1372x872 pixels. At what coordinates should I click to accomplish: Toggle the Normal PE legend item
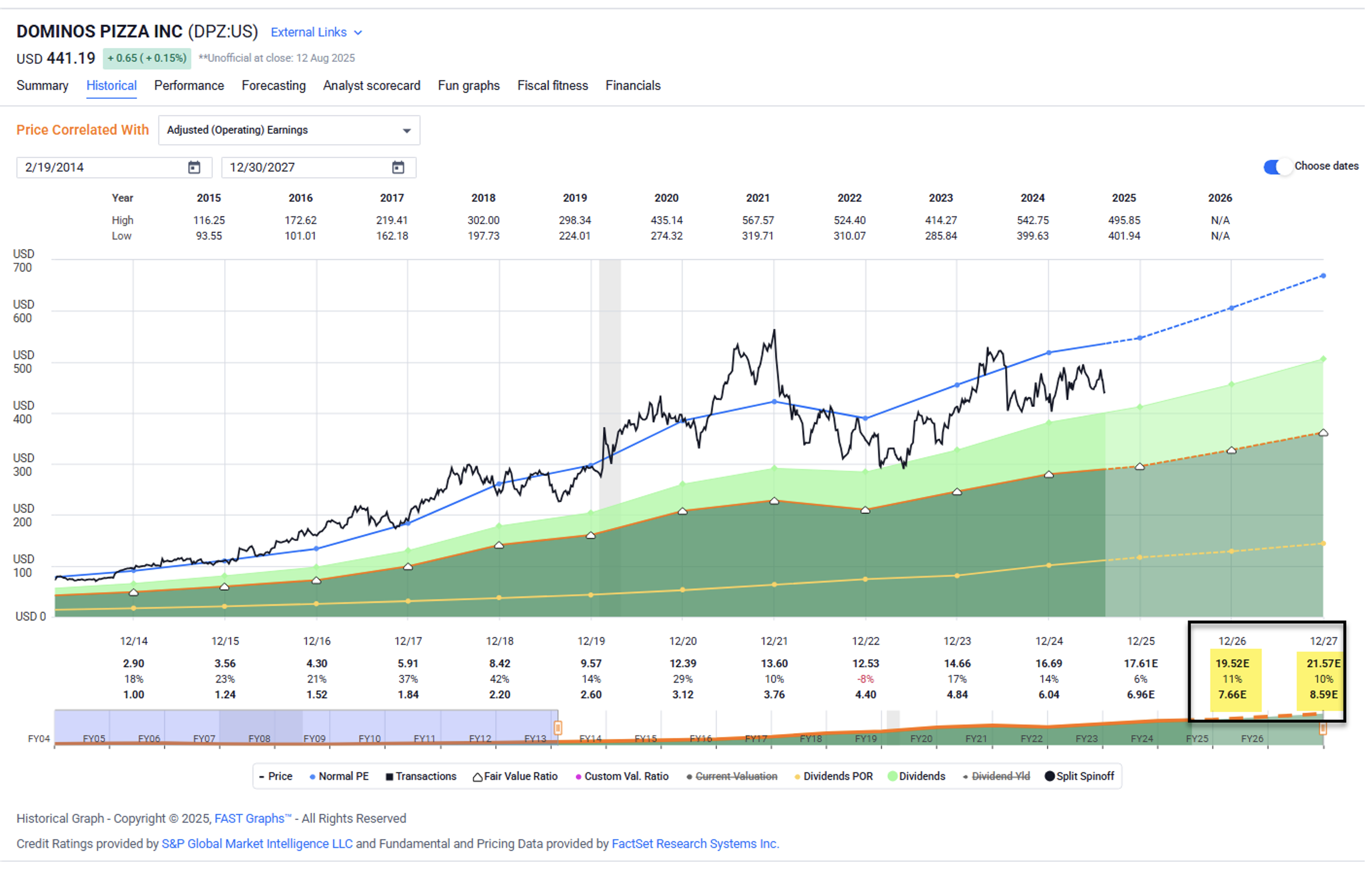[339, 776]
